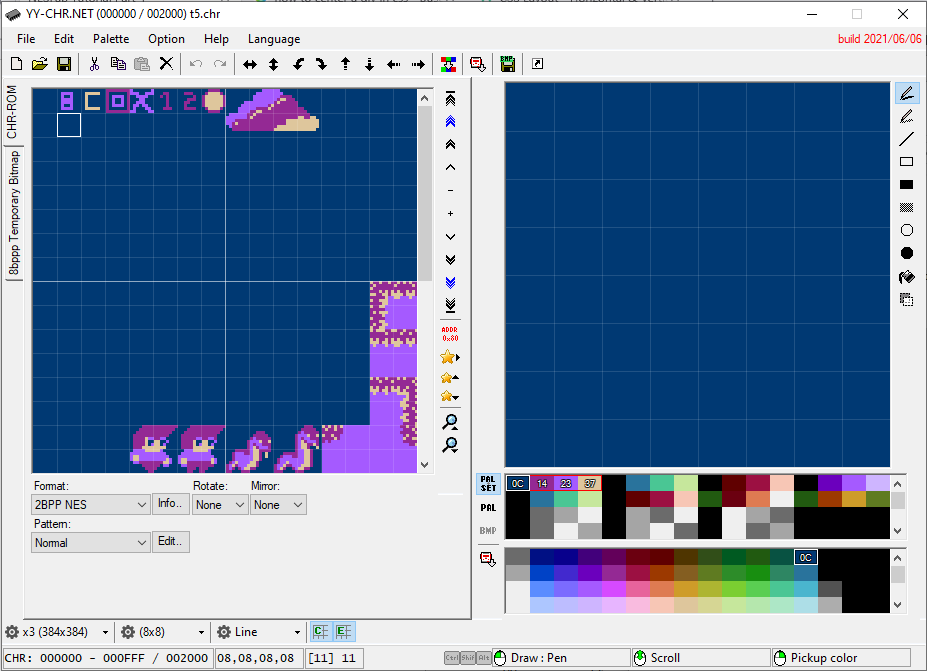Select the Line drawing tool
The height and width of the screenshot is (671, 927).
click(907, 139)
